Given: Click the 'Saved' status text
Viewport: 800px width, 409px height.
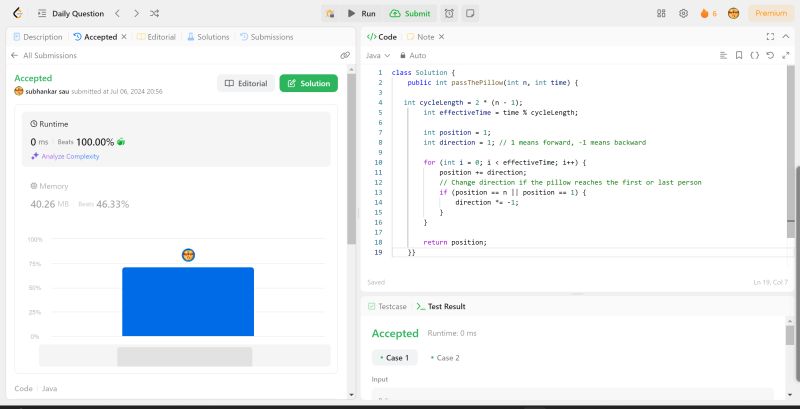Looking at the screenshot, I should point(376,282).
